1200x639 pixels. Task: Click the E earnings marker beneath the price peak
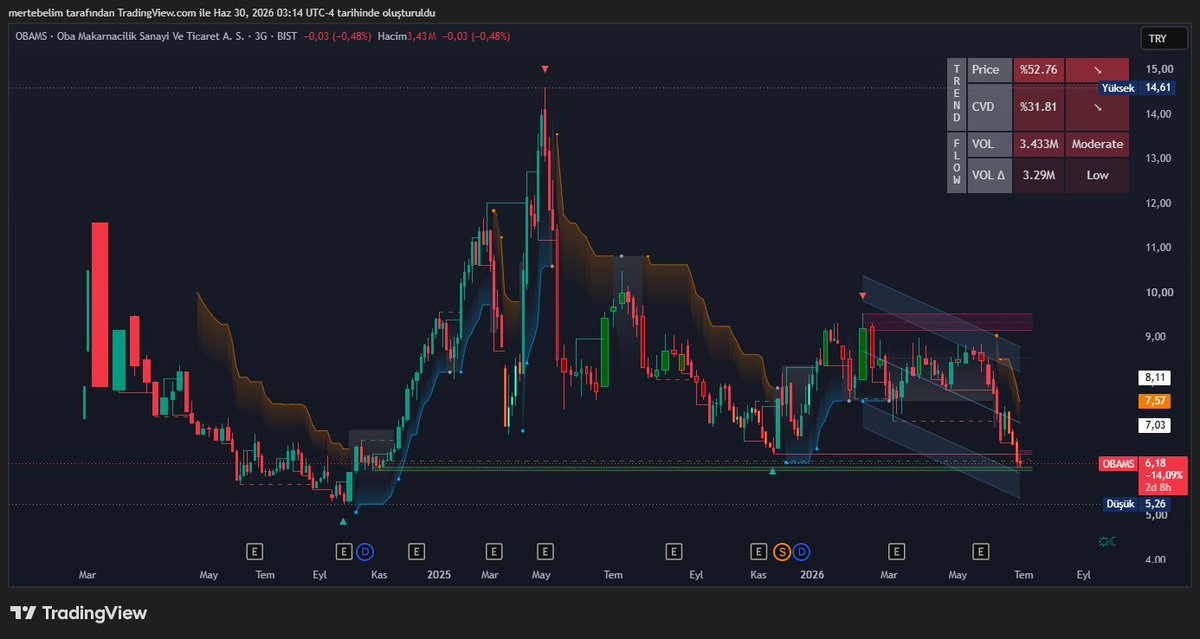[545, 550]
